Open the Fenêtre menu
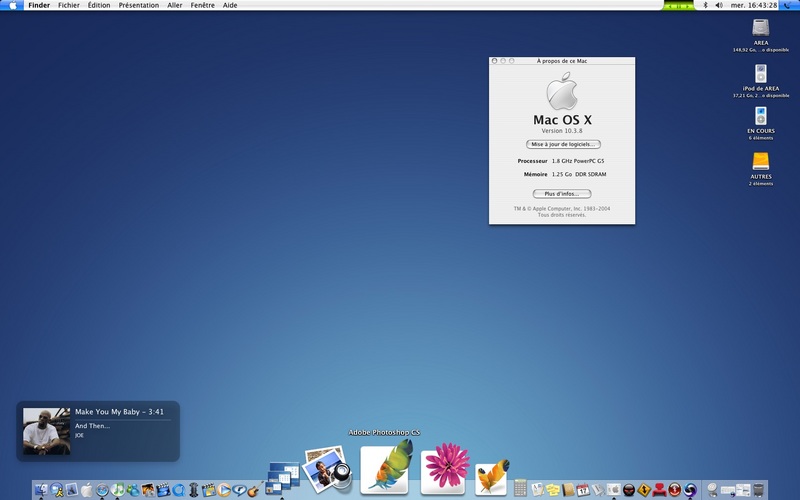Image resolution: width=800 pixels, height=500 pixels. pyautogui.click(x=203, y=5)
